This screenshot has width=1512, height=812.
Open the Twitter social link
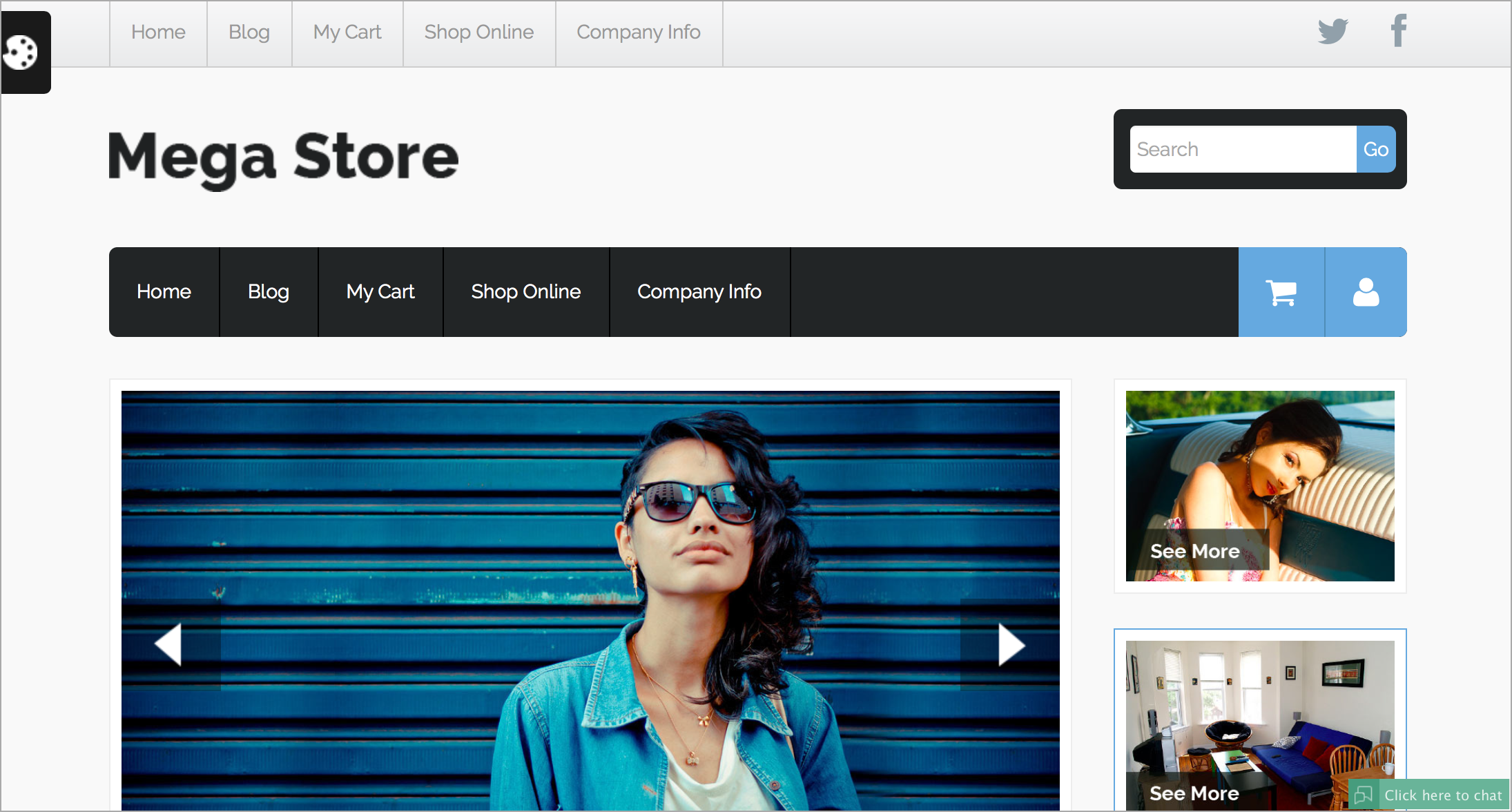click(x=1332, y=31)
